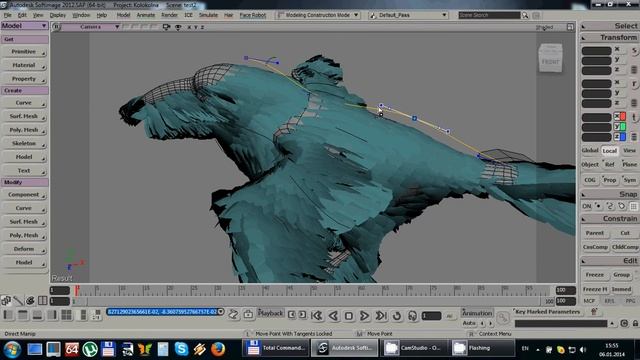Screen dimensions: 640x360
Task: Select Global transform mode
Action: [590, 151]
